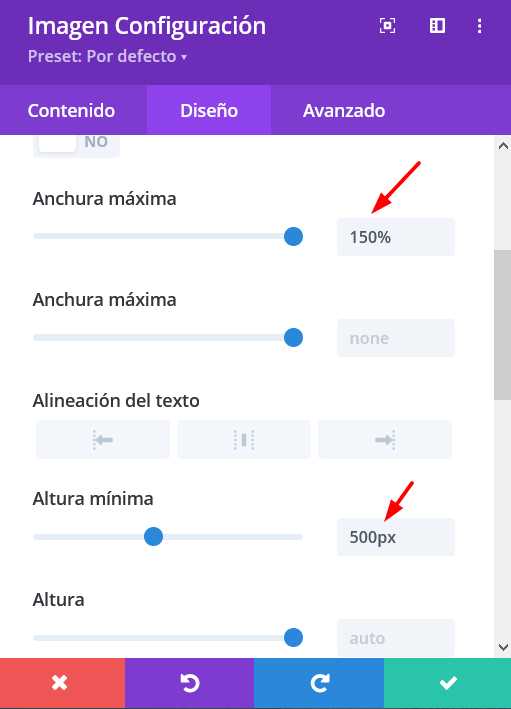Align text center icon
Image resolution: width=511 pixels, height=709 pixels.
click(244, 440)
